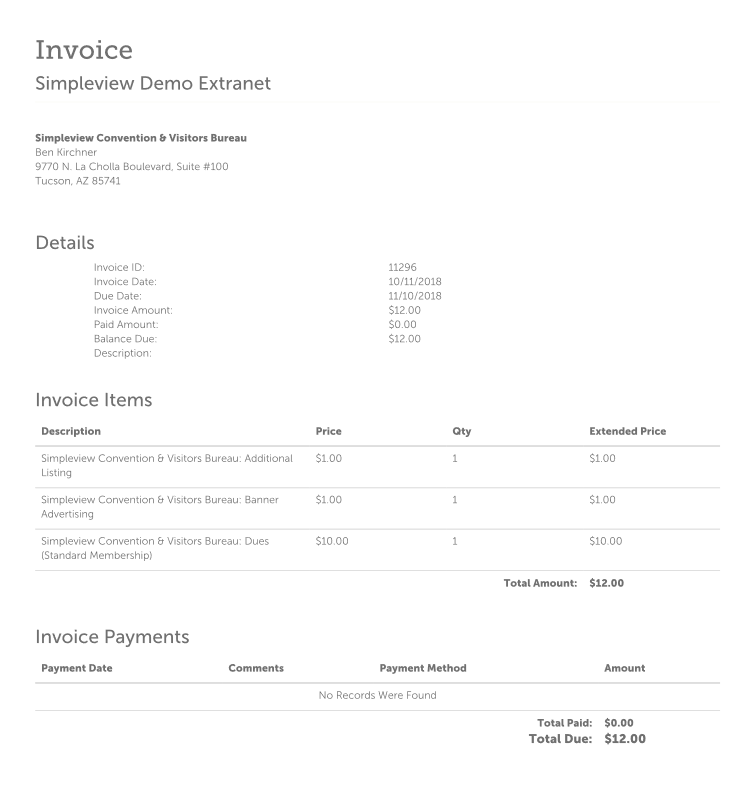
Task: Select the Invoice Amount value $12.00
Action: tap(405, 310)
